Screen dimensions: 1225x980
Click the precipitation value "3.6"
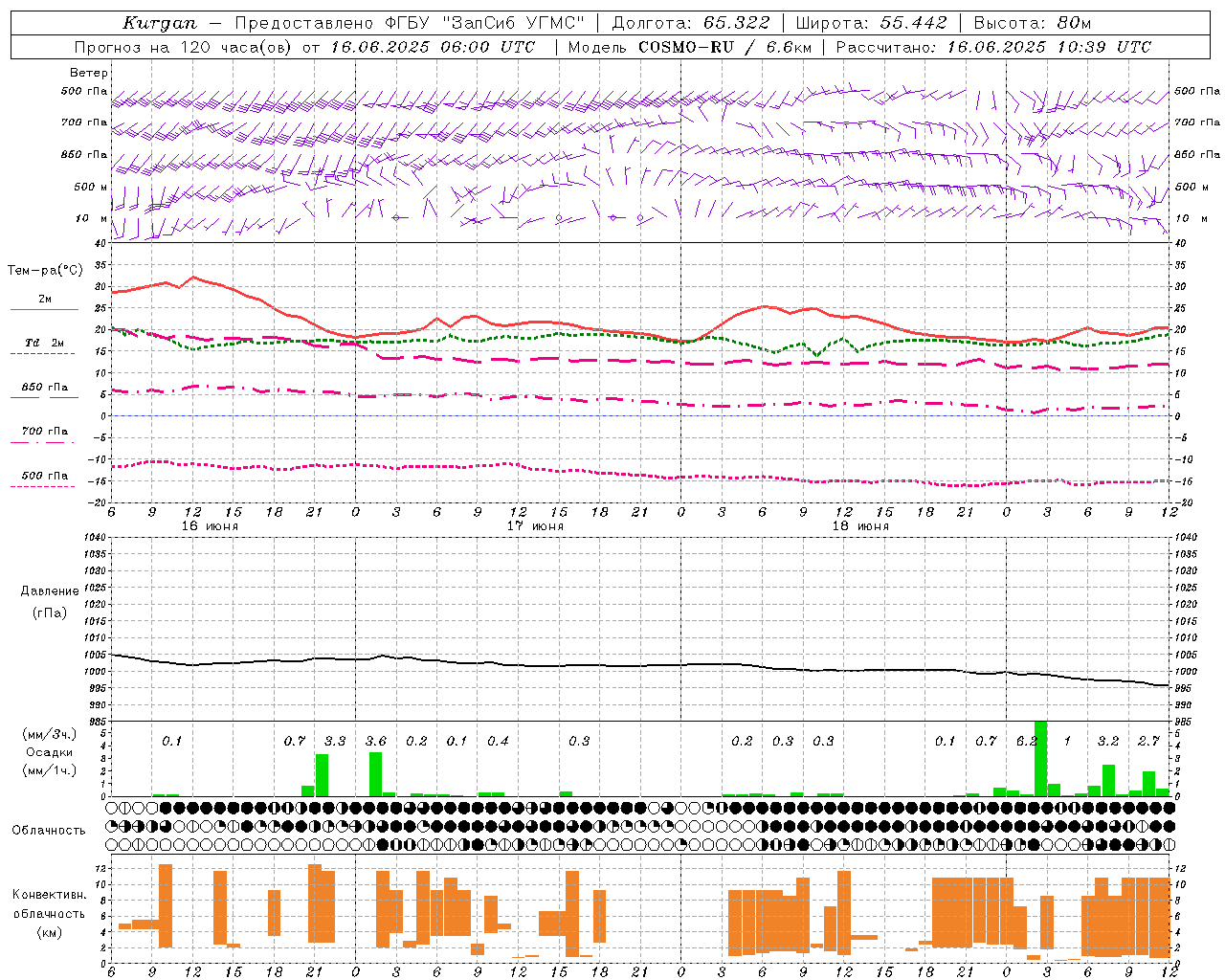[x=376, y=742]
